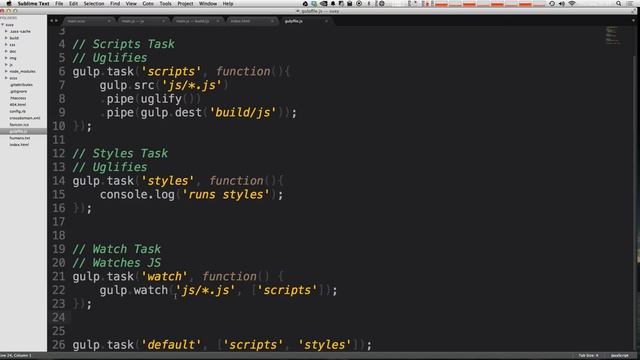Close the first main.scss tab
This screenshot has height=360, width=640.
point(109,21)
